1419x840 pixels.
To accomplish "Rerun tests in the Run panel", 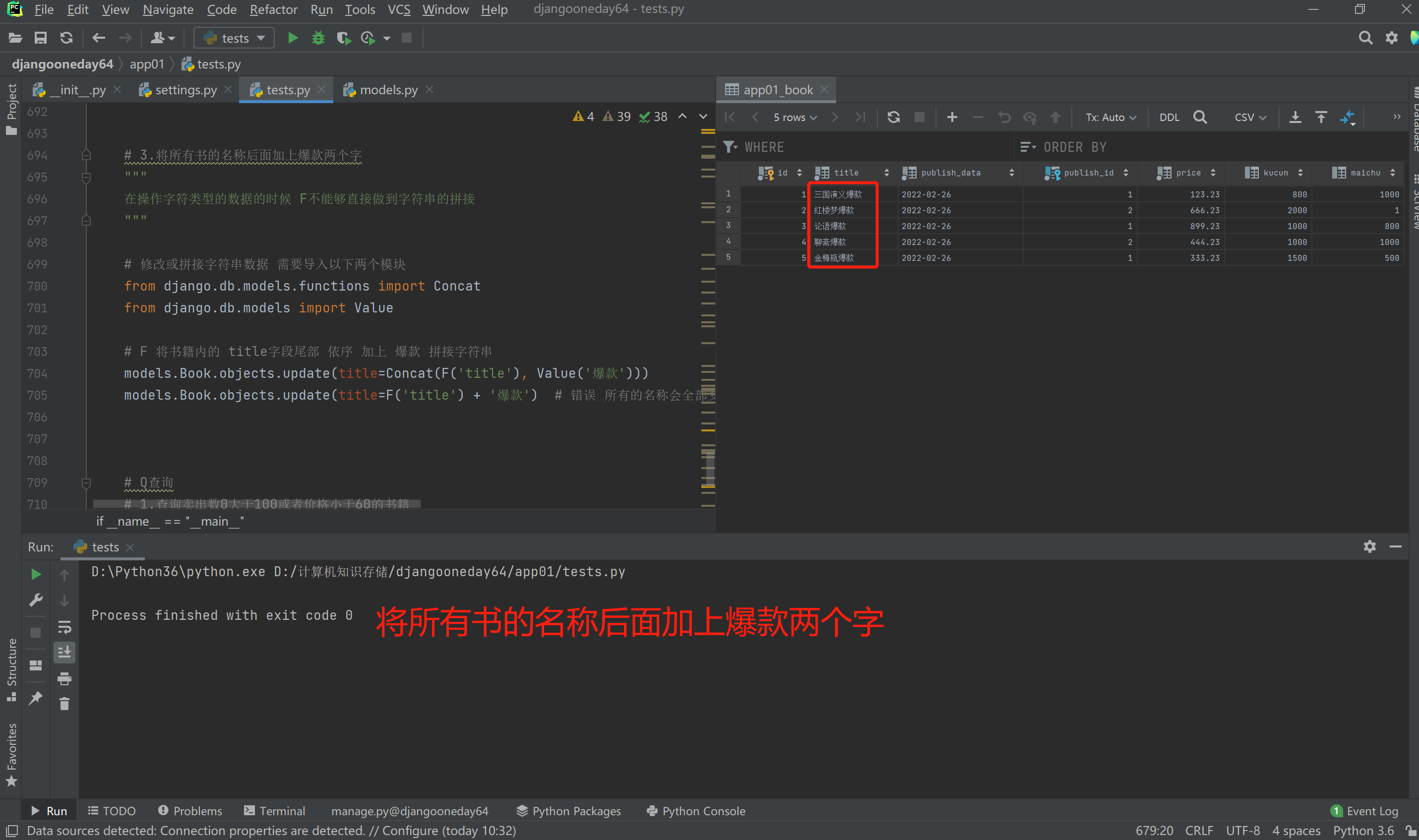I will (x=36, y=575).
